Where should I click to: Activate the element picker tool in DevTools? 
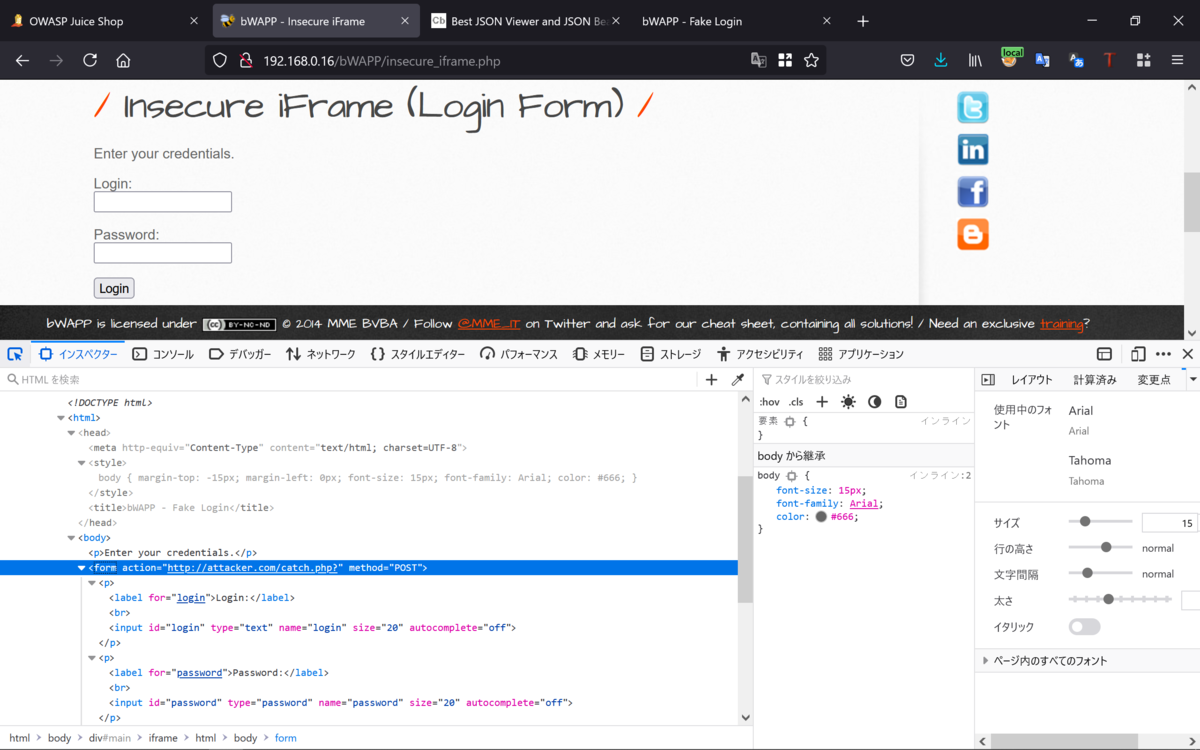[15, 354]
